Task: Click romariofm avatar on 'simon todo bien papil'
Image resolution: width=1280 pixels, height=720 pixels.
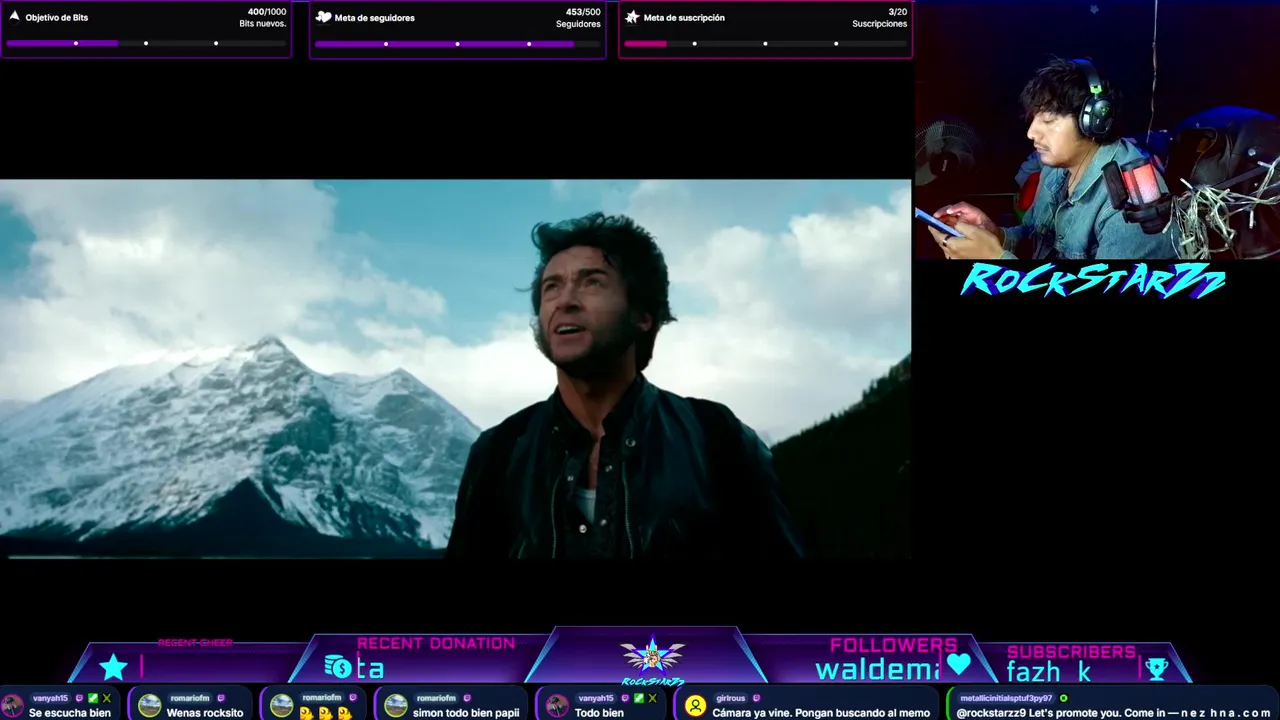Action: coord(396,706)
